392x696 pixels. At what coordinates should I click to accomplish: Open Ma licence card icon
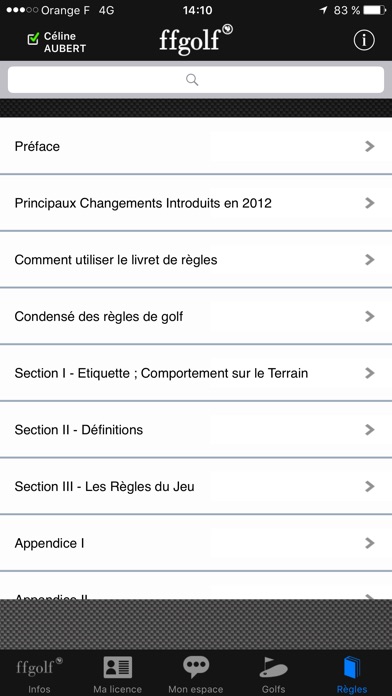(118, 667)
